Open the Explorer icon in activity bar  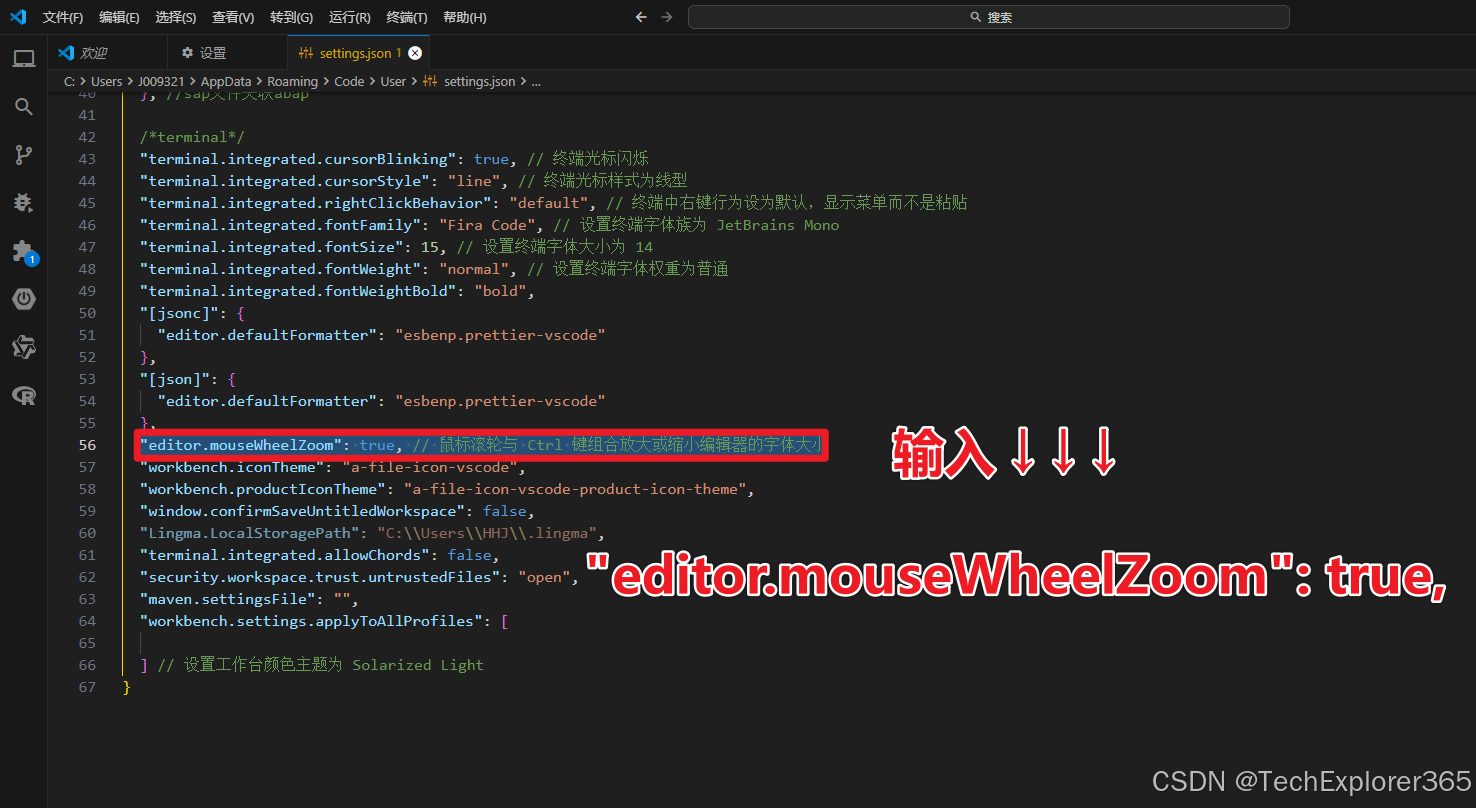pos(24,59)
